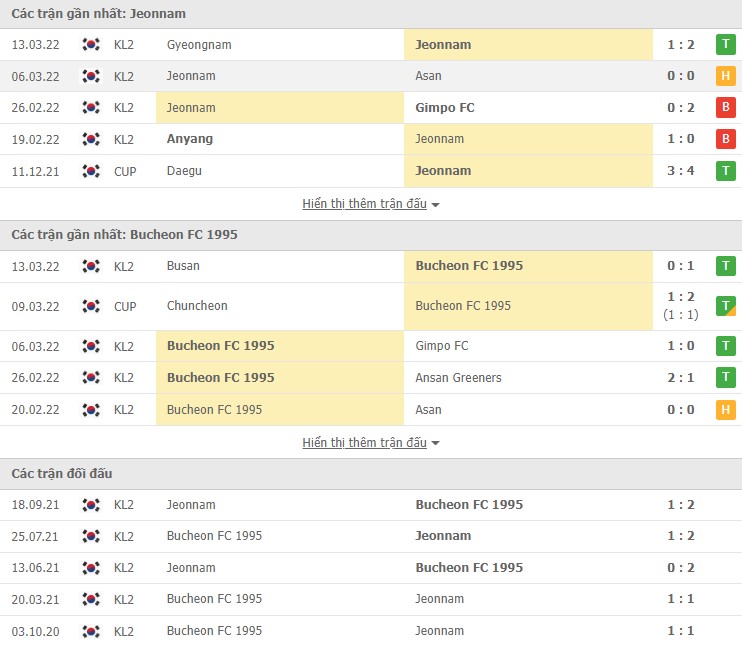The image size is (742, 646).
Task: Click the 'Các trận gần nhất: Jeonnam' section header
Action: [99, 14]
